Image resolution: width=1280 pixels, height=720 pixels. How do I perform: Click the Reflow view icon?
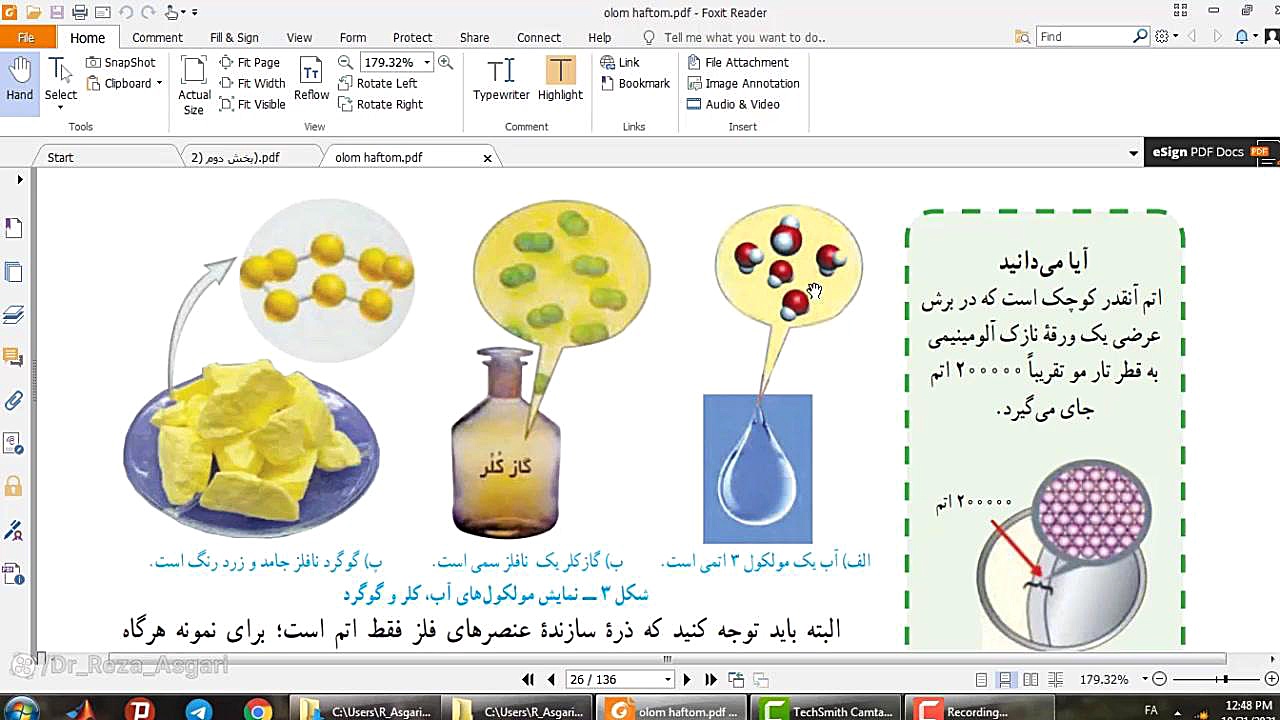click(x=311, y=80)
